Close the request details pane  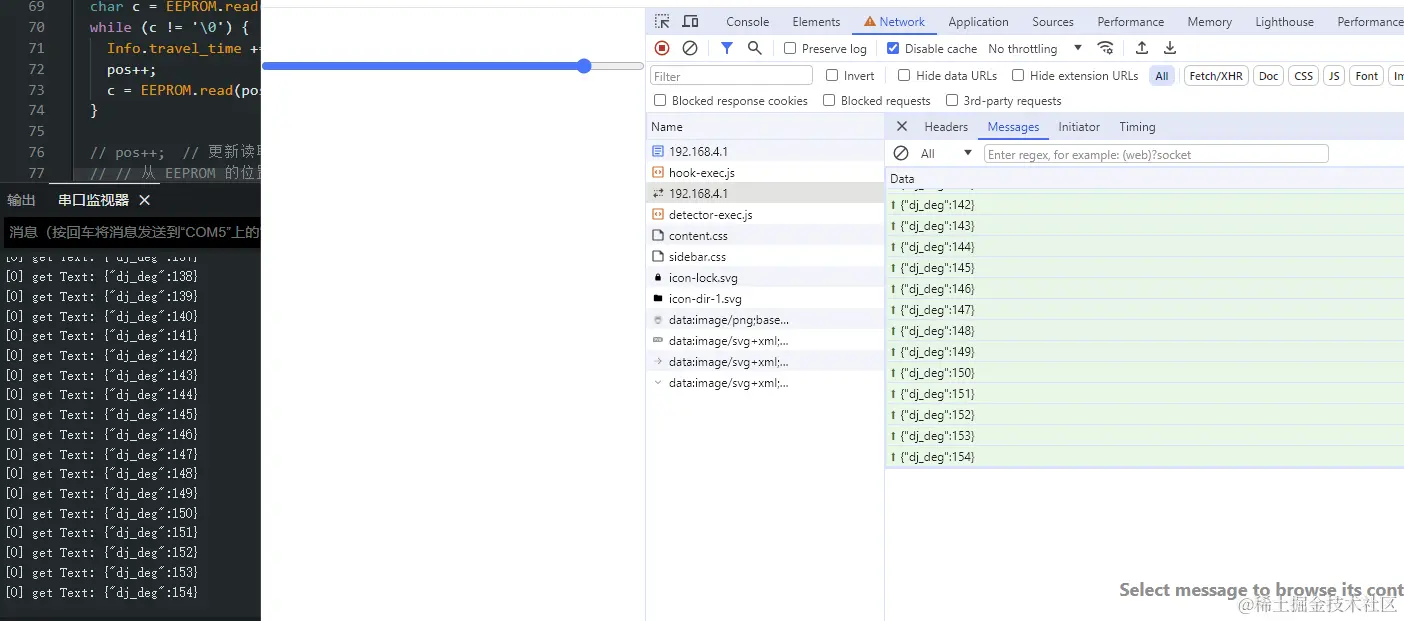pyautogui.click(x=901, y=127)
